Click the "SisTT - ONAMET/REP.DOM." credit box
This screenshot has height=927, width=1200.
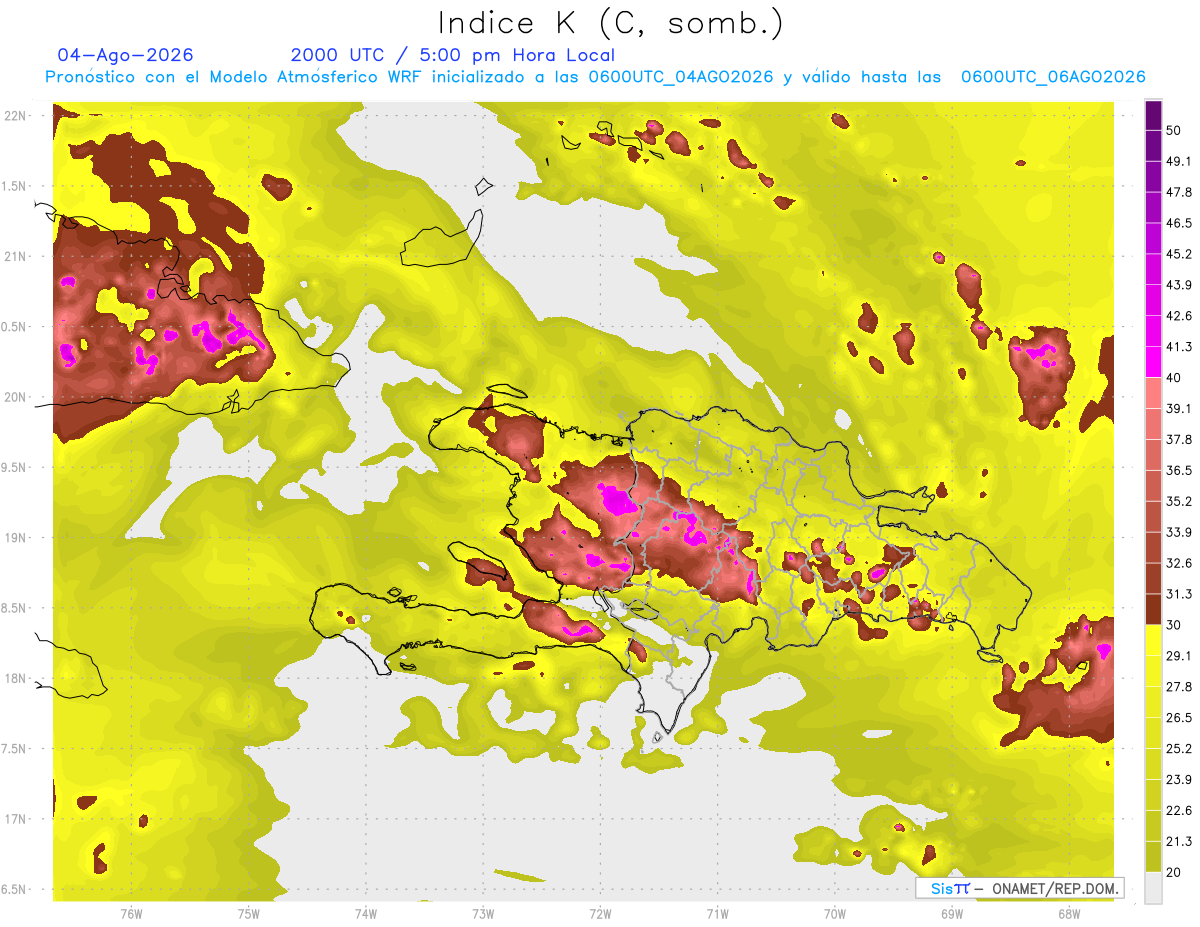pos(1020,888)
